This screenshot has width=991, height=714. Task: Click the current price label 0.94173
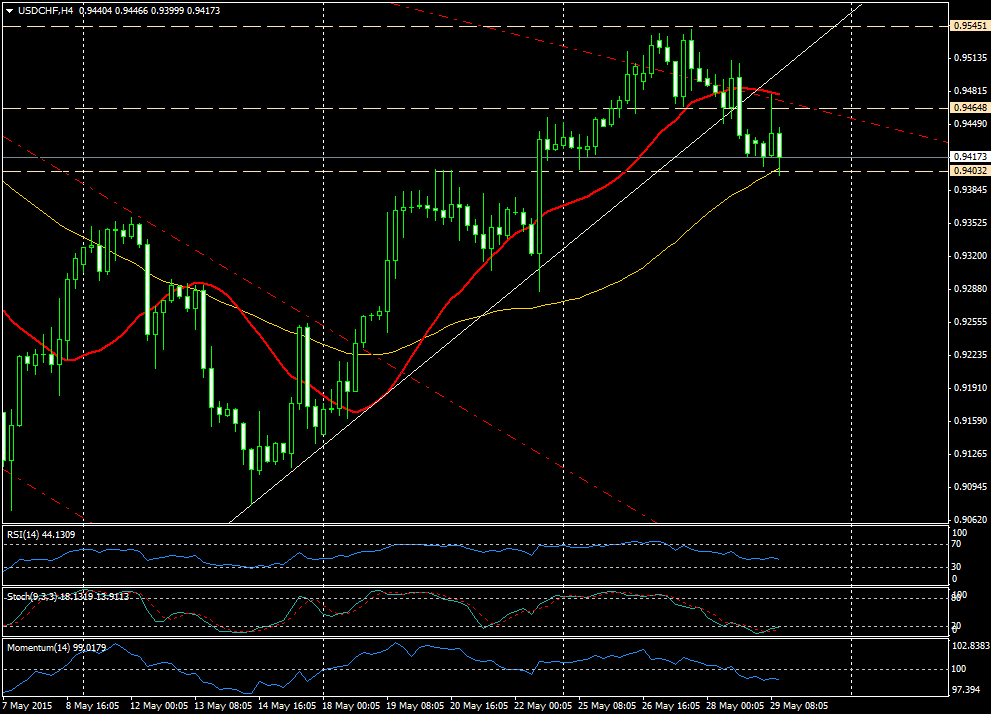[x=968, y=157]
